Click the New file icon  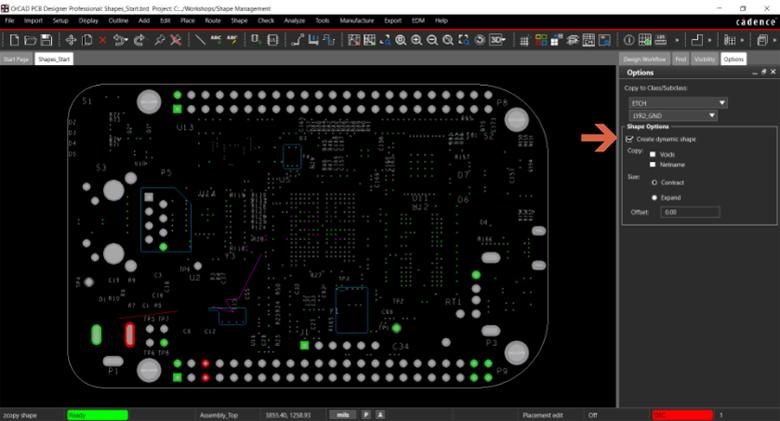click(x=14, y=40)
